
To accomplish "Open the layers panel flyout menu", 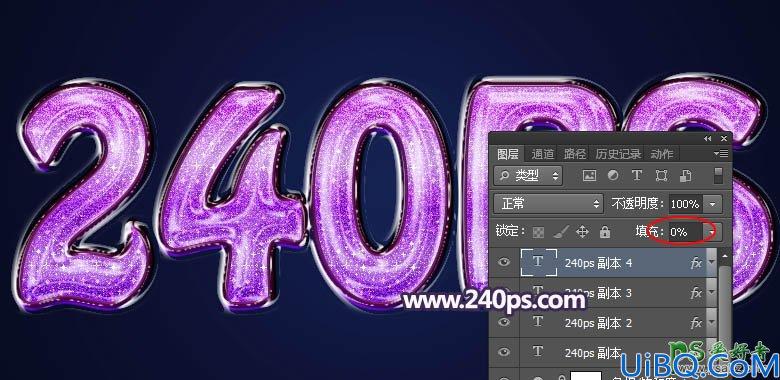I will pyautogui.click(x=721, y=154).
